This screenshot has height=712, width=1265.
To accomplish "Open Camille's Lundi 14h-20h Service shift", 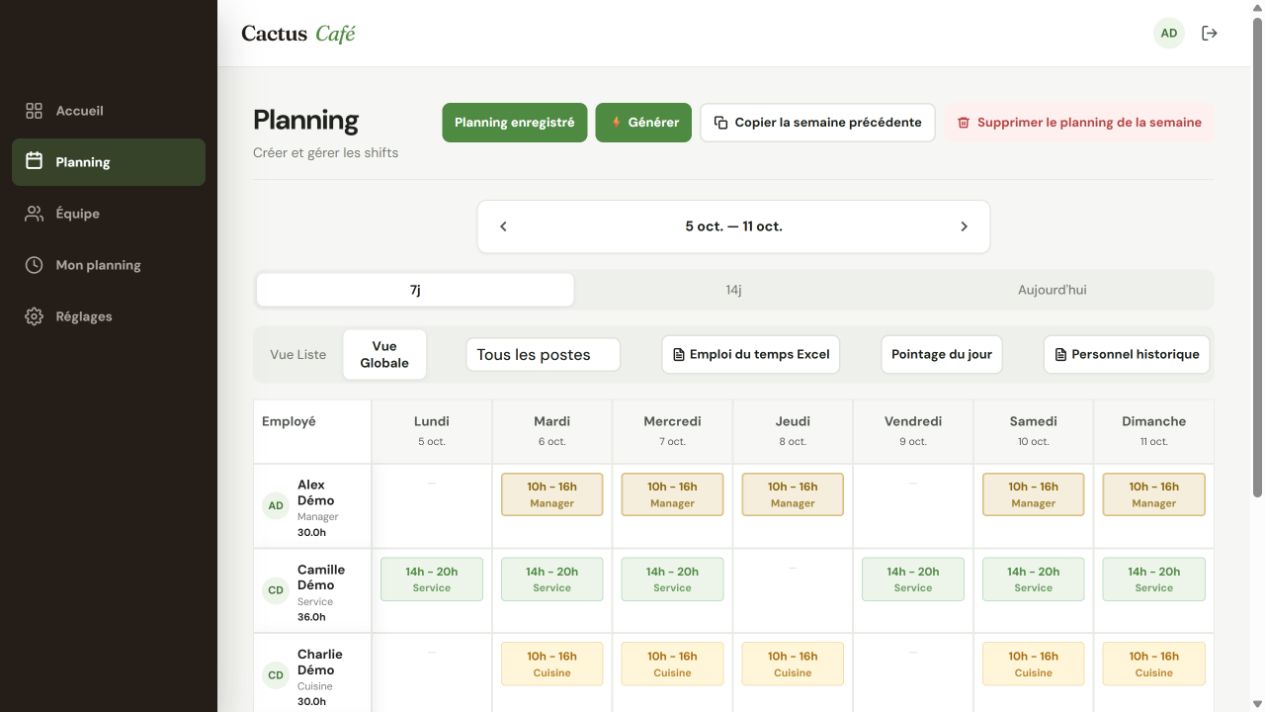I will tap(432, 579).
